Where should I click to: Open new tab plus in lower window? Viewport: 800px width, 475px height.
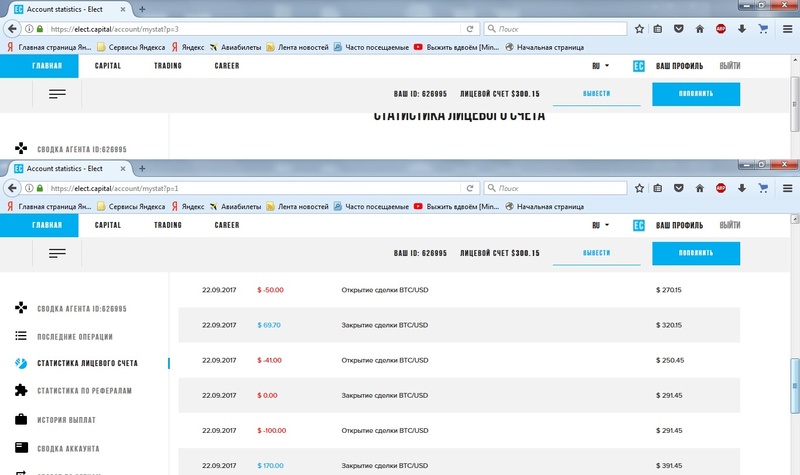[142, 168]
